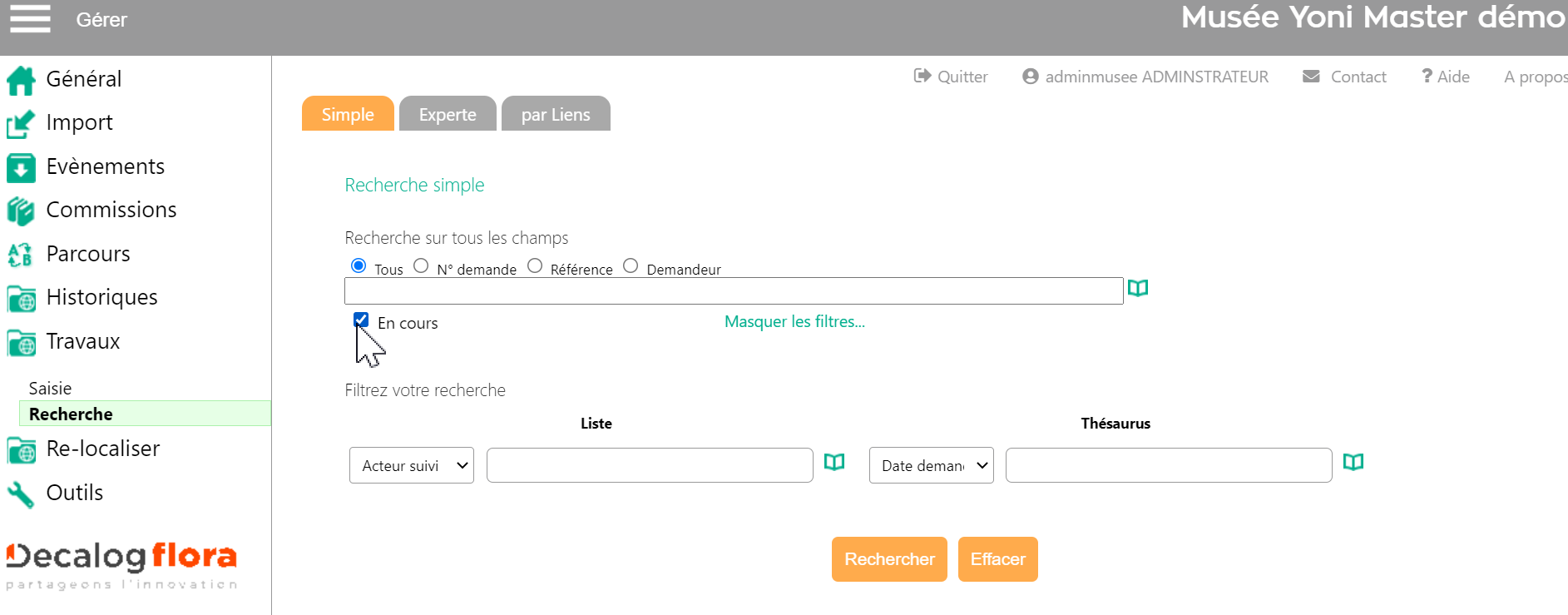Image resolution: width=1568 pixels, height=615 pixels.
Task: Click into the main search text field
Action: [733, 291]
